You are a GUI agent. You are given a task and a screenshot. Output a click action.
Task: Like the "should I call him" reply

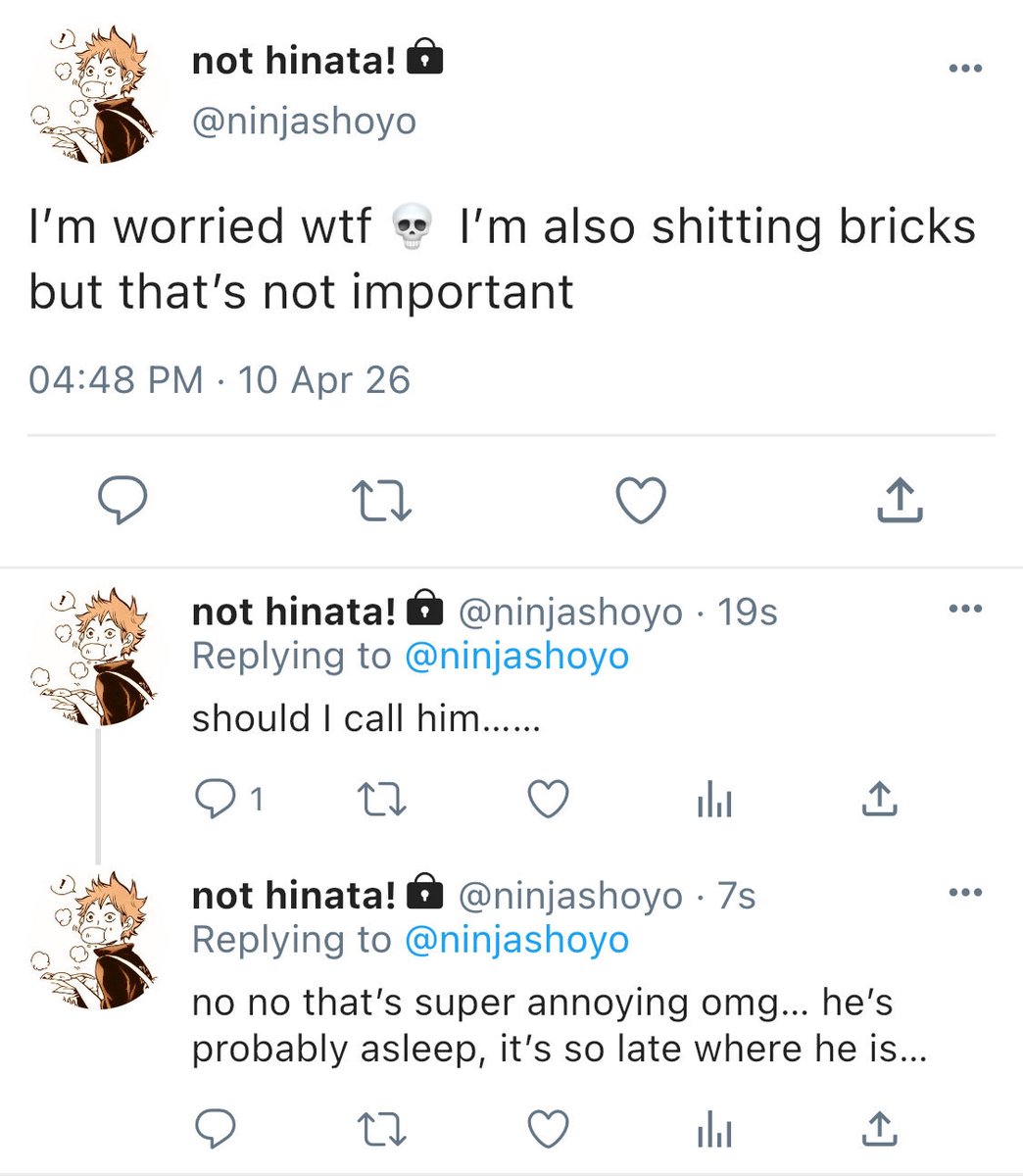(548, 802)
